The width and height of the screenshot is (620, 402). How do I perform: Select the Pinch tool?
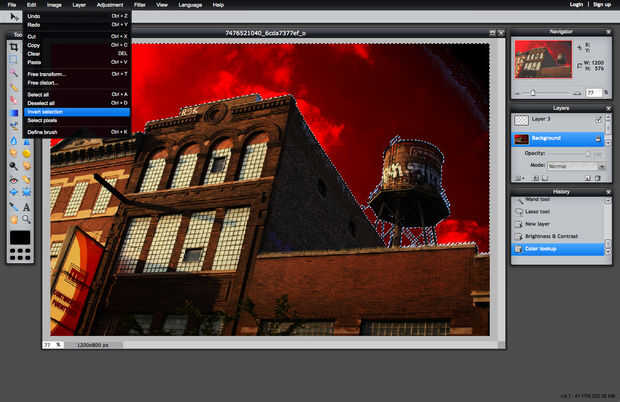pos(26,193)
